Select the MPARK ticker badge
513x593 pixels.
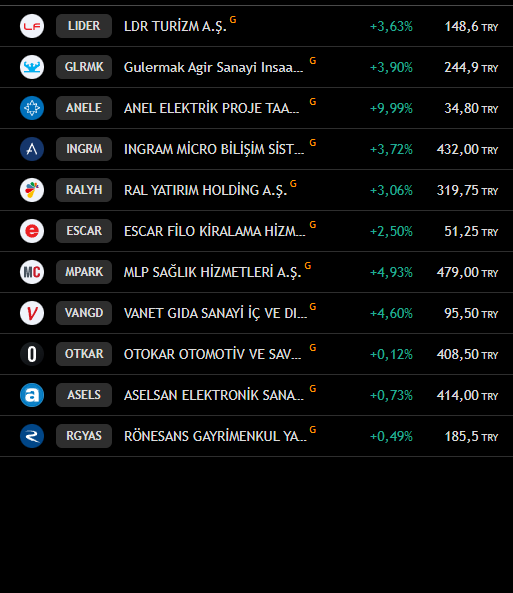84,272
